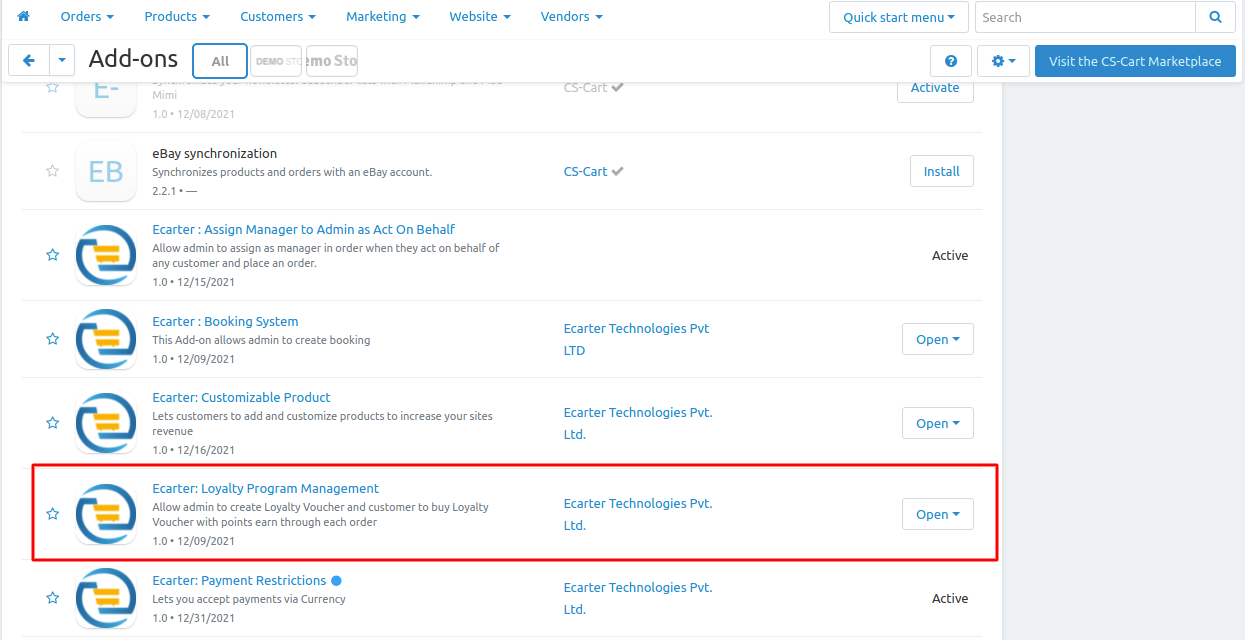Image resolution: width=1245 pixels, height=640 pixels.
Task: Click the 'eBay synchronization' title text
Action: [215, 153]
